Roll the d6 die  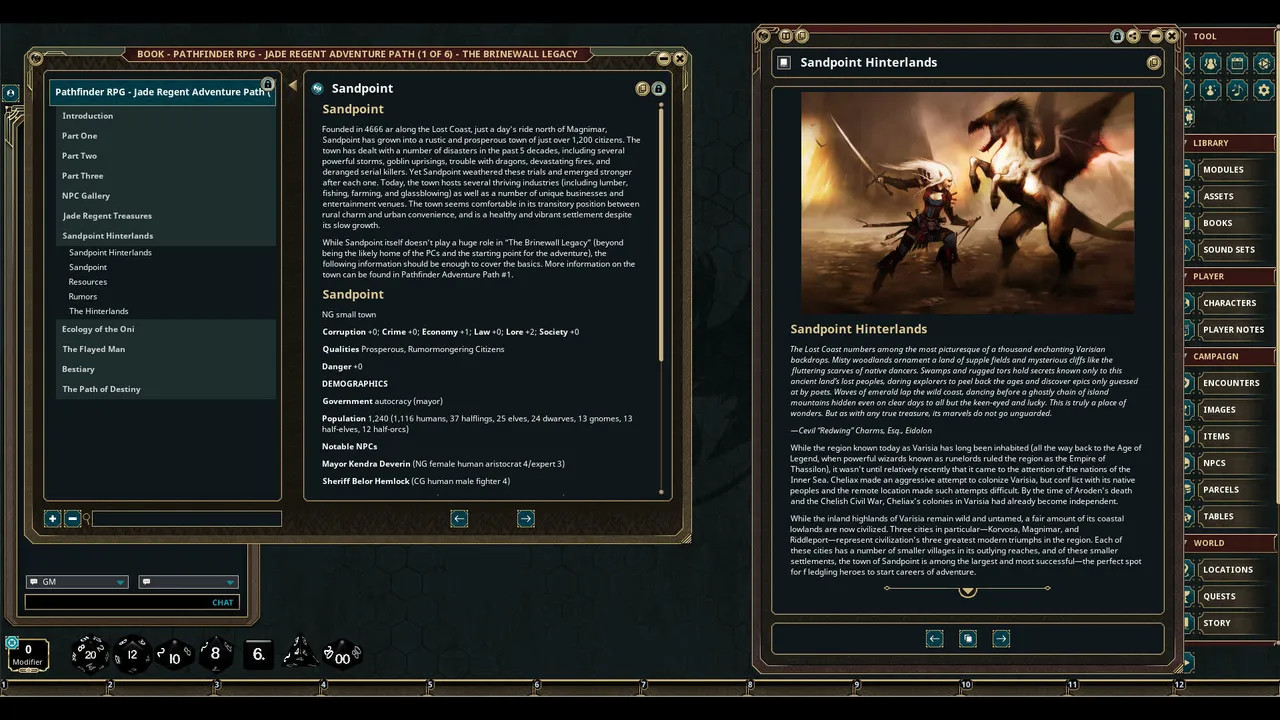258,654
